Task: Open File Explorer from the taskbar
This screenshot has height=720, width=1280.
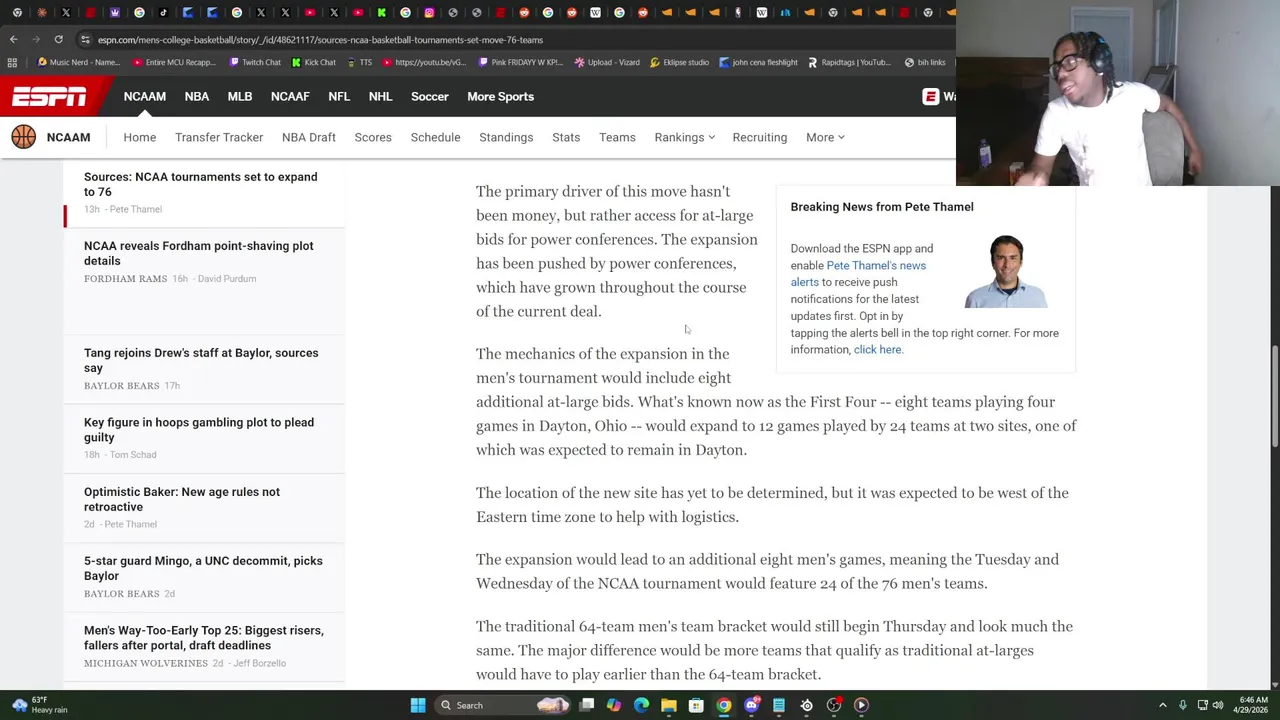Action: coord(668,705)
